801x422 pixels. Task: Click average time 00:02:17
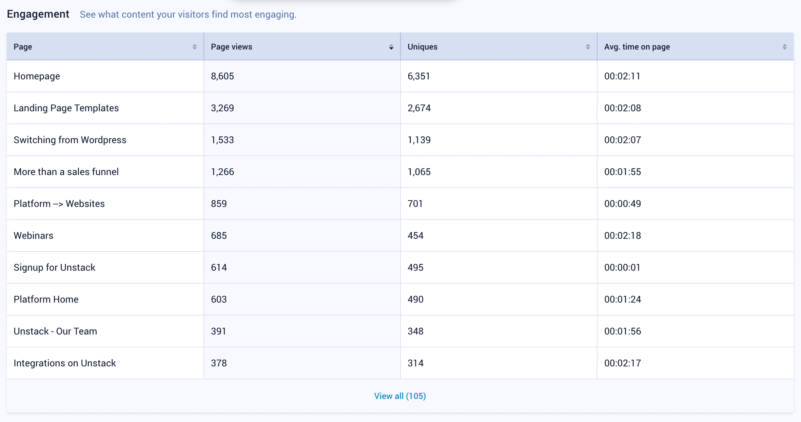coord(622,363)
